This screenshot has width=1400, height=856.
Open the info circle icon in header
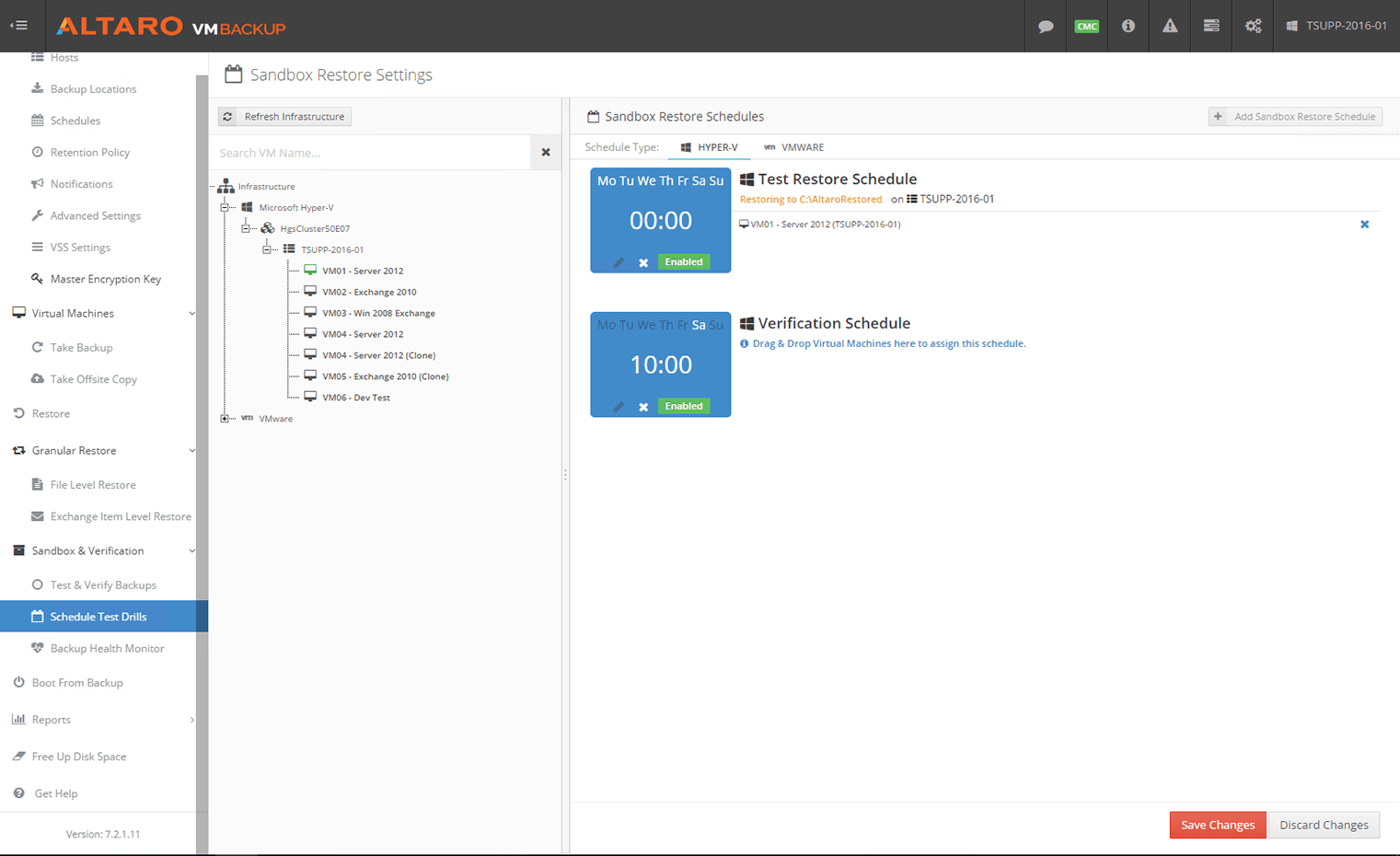click(x=1128, y=26)
